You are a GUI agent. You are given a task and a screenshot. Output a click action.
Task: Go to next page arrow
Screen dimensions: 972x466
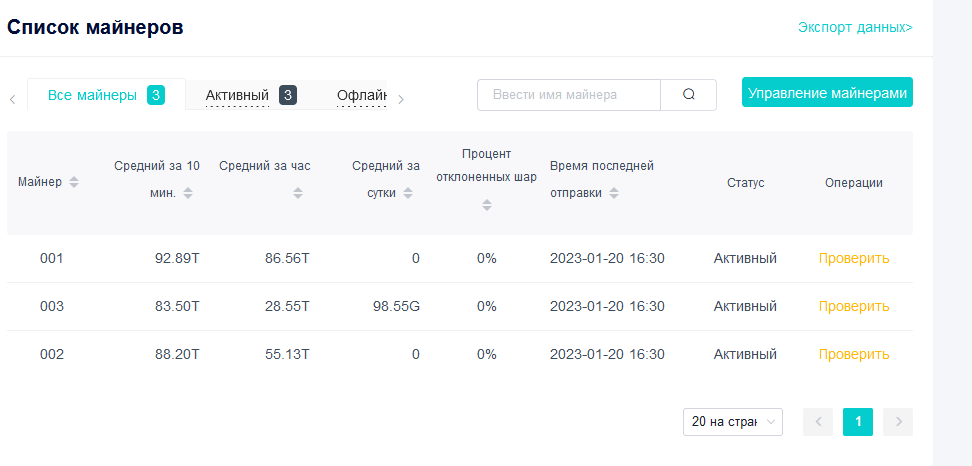tap(898, 422)
